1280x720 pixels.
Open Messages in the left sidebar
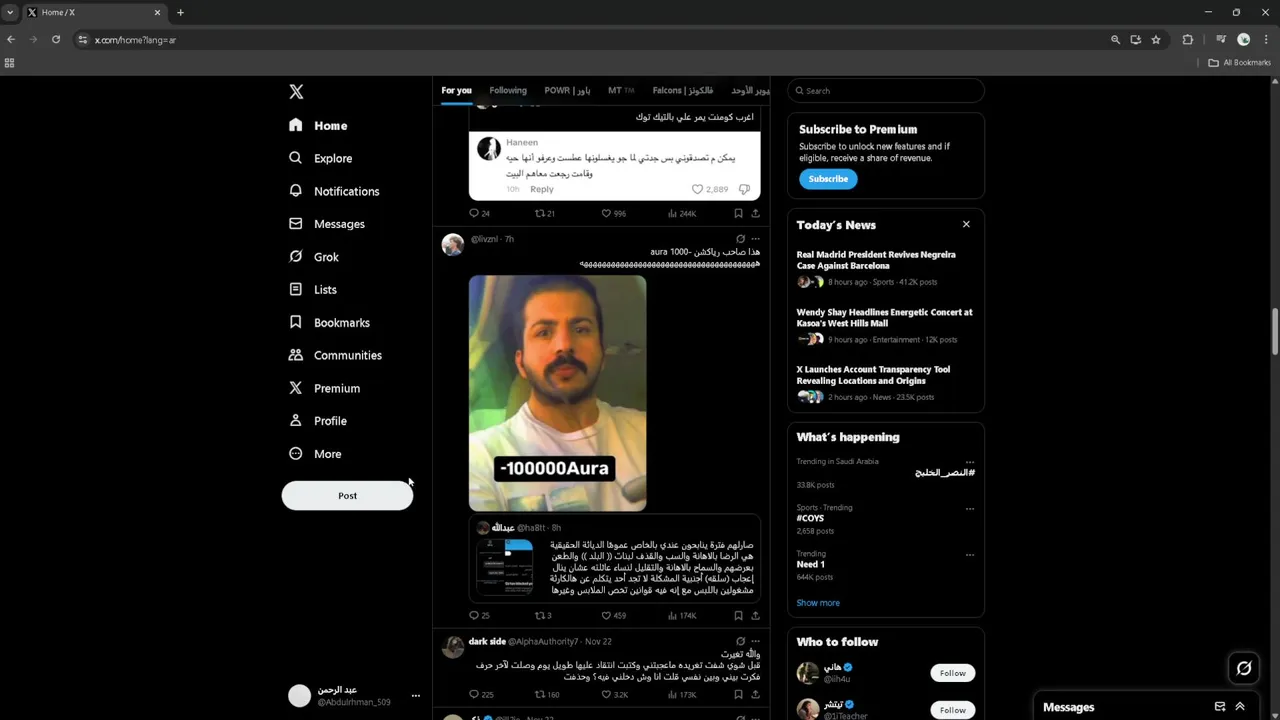click(327, 224)
